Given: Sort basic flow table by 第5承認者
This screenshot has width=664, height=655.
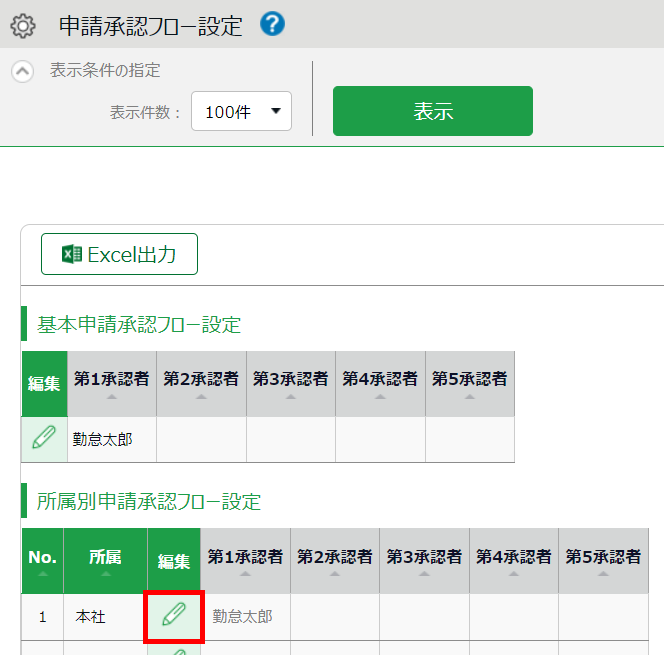Looking at the screenshot, I should 469,384.
